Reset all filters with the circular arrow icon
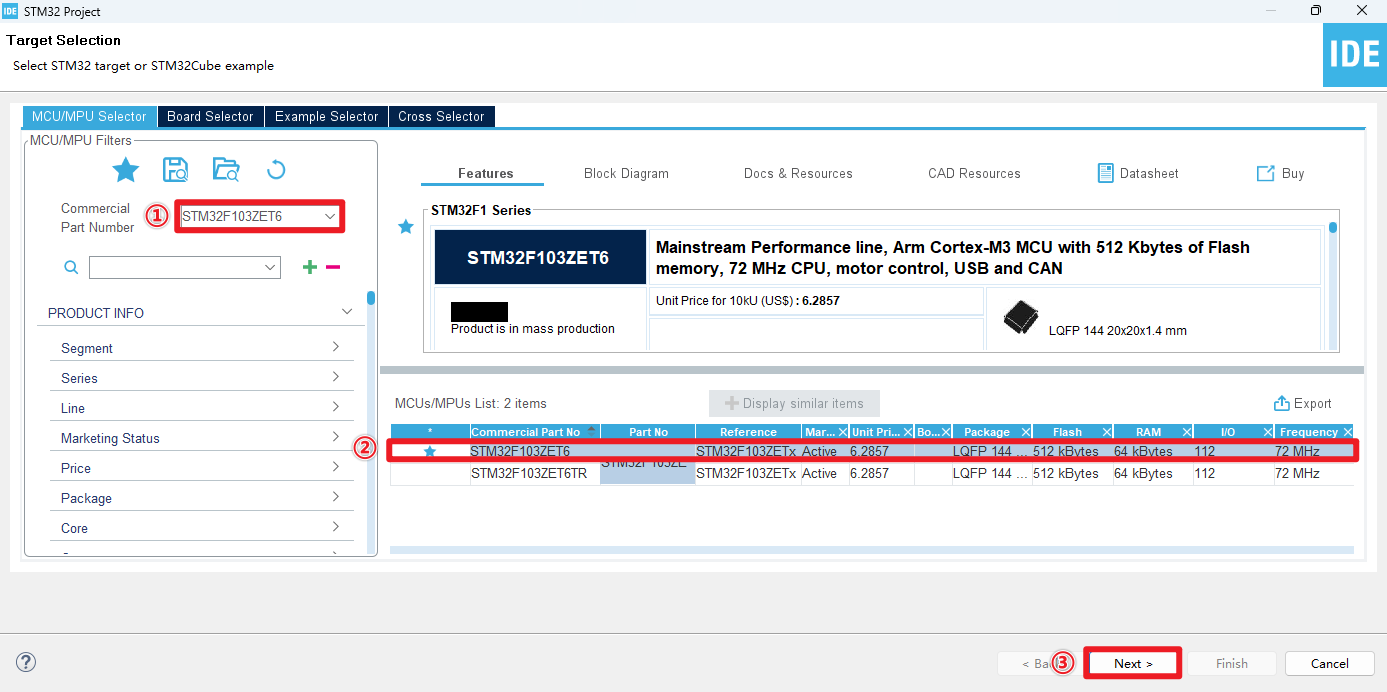The image size is (1387, 692). point(276,170)
